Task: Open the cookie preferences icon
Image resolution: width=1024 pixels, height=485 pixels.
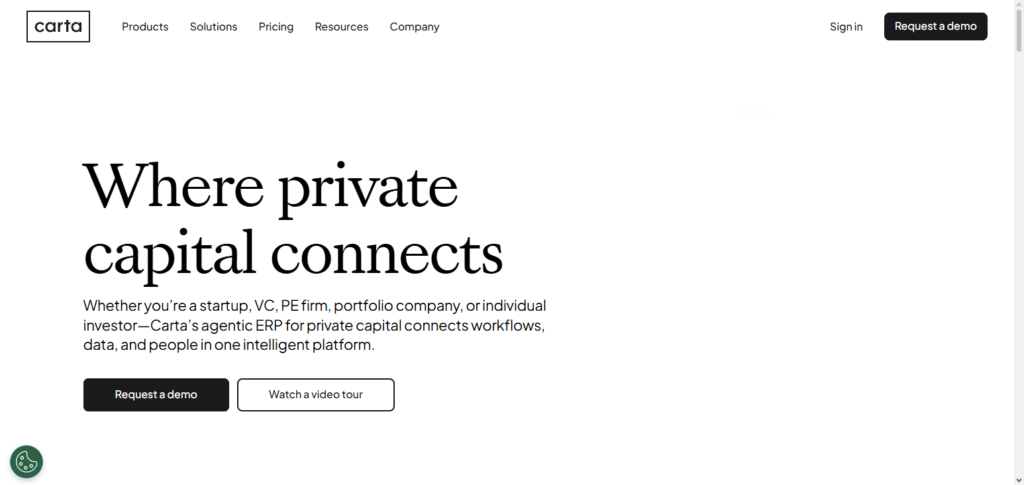Action: (x=26, y=462)
